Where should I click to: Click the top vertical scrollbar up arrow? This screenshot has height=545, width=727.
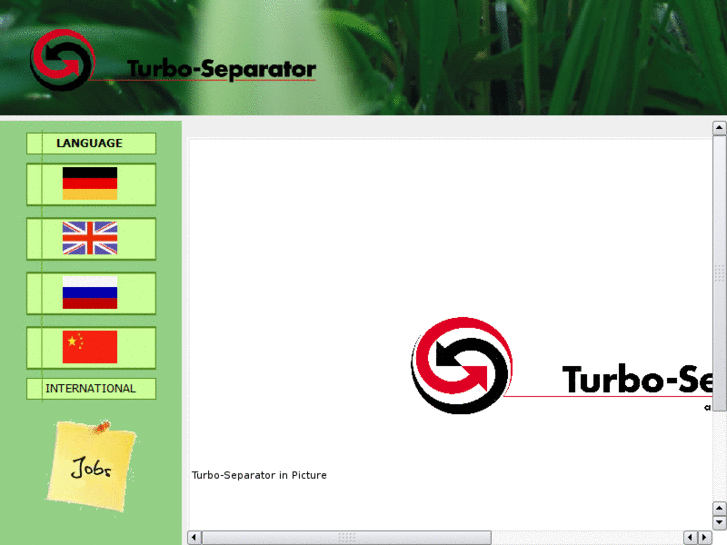(719, 128)
